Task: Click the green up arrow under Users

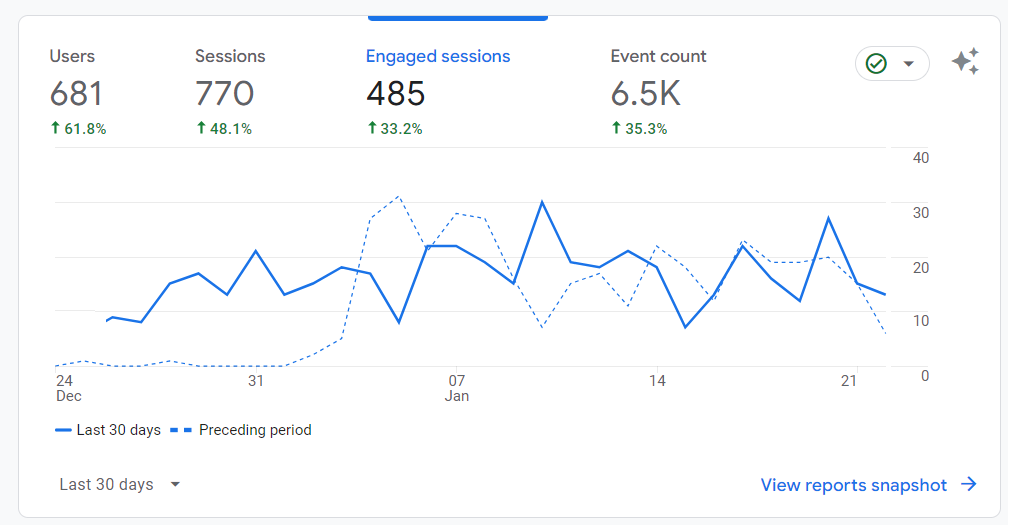Action: point(55,128)
